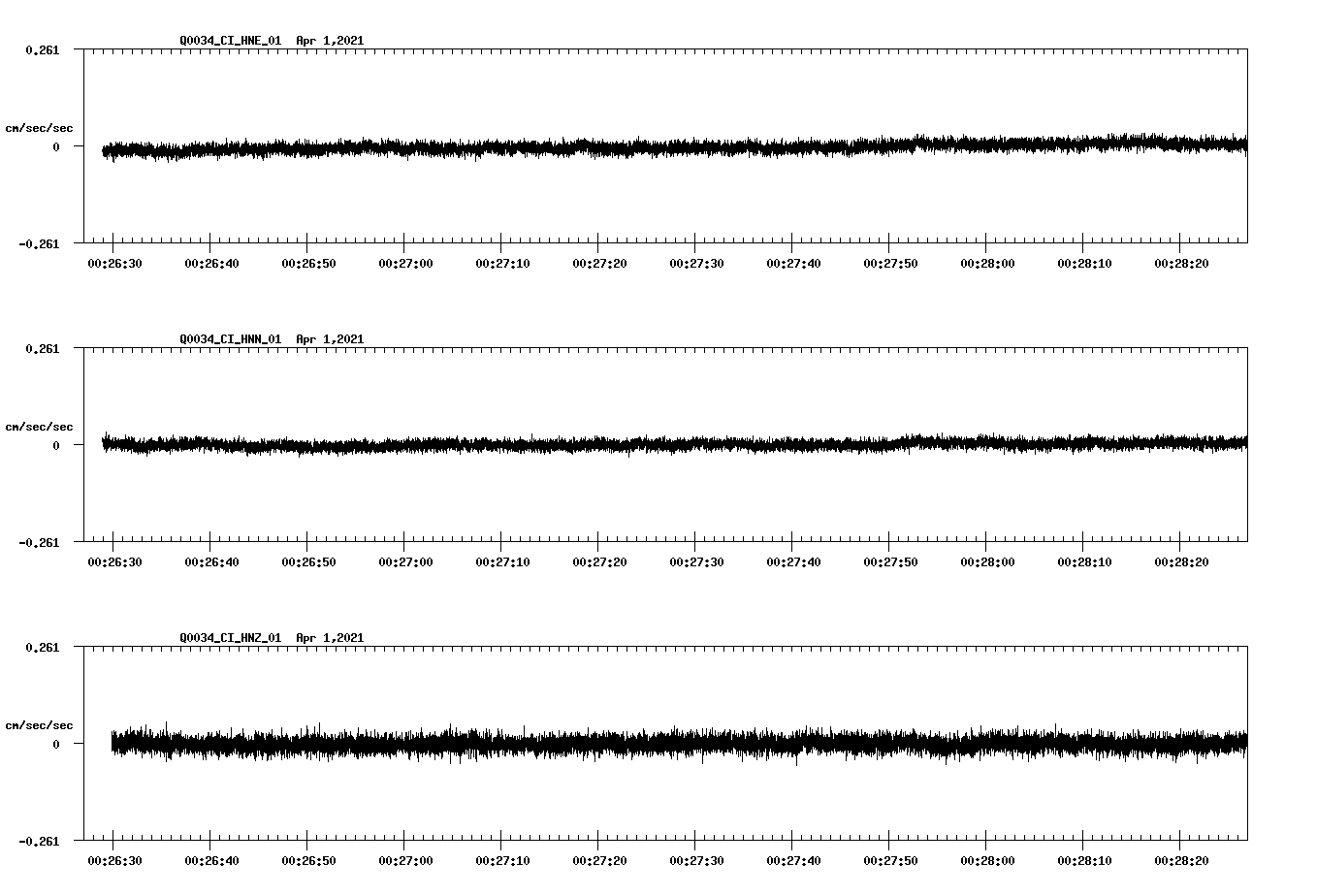Click the Apr 1,2021 date beside the HNZ title
The width and height of the screenshot is (1317, 896).
pos(331,637)
